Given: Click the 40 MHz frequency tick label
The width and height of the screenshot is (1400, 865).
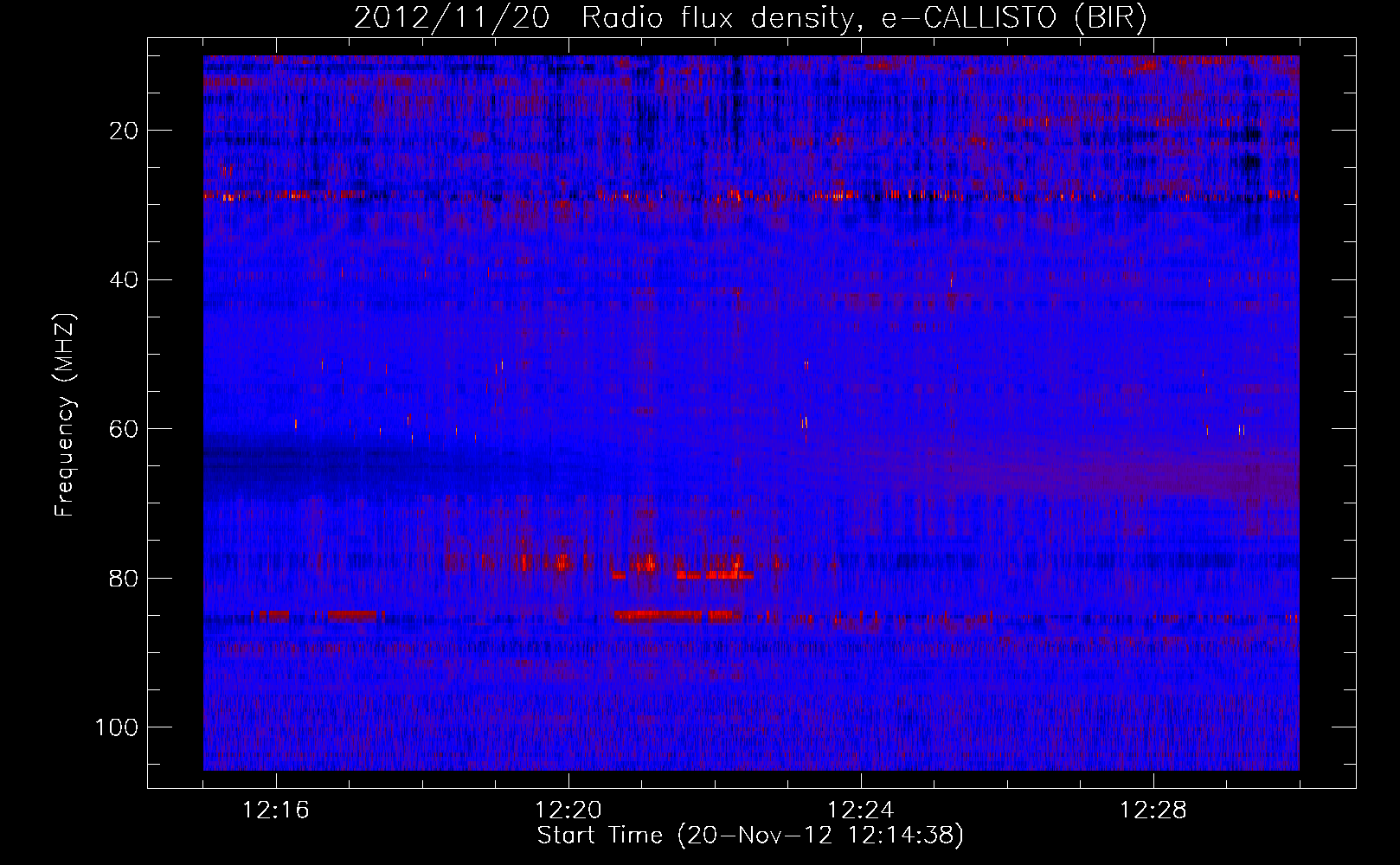Looking at the screenshot, I should pyautogui.click(x=125, y=280).
